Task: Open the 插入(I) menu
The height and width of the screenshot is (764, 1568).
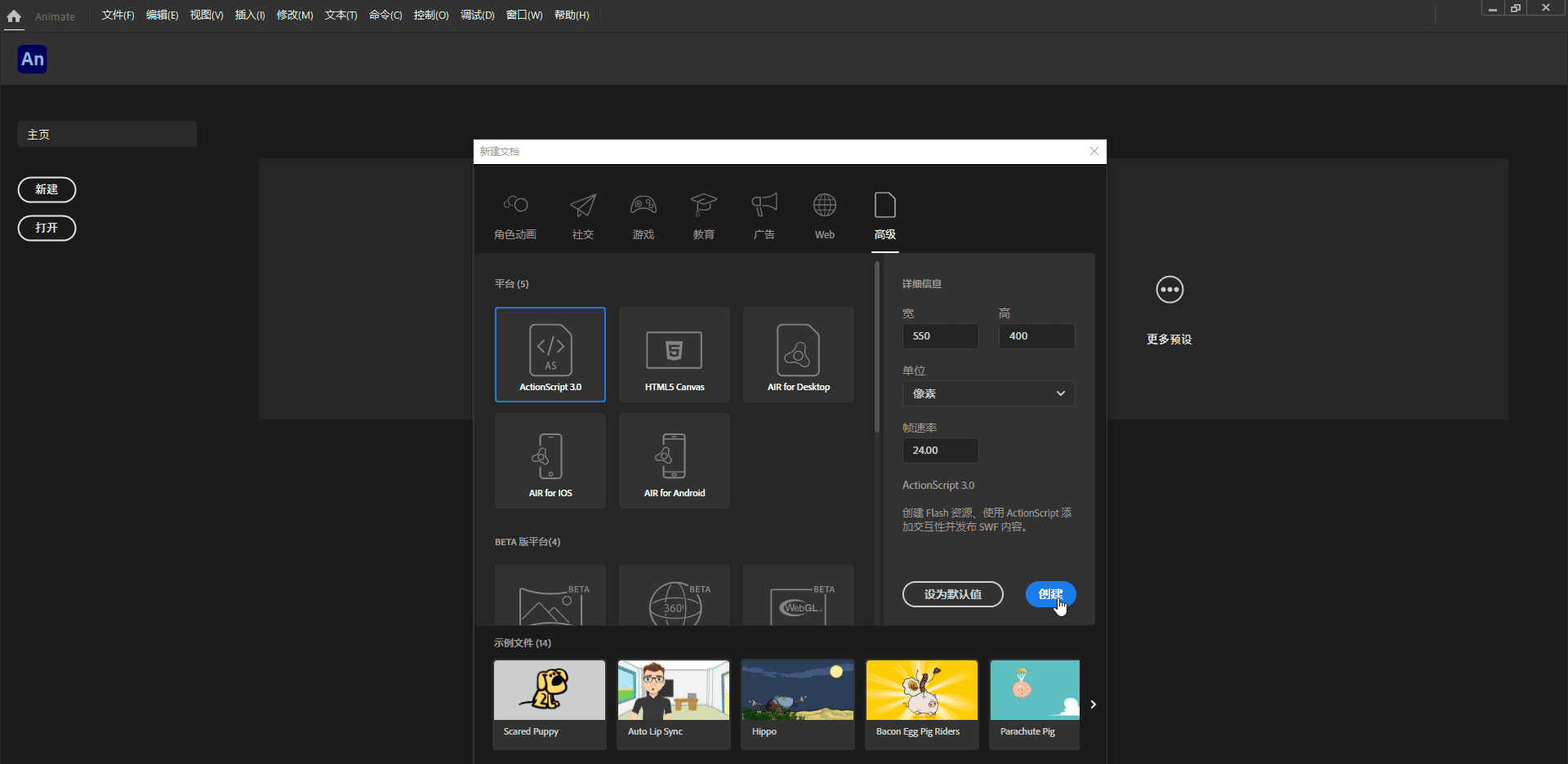Action: click(x=250, y=16)
